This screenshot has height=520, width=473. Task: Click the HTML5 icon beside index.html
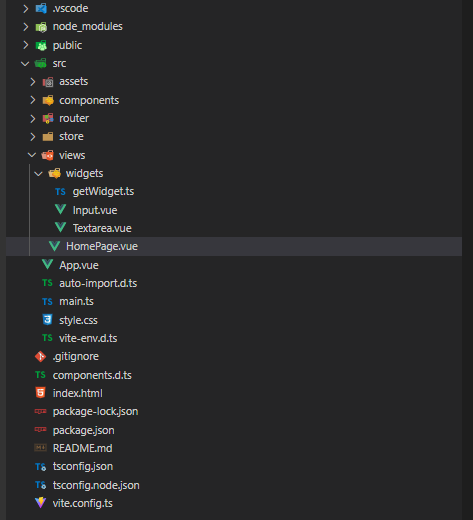coord(41,393)
